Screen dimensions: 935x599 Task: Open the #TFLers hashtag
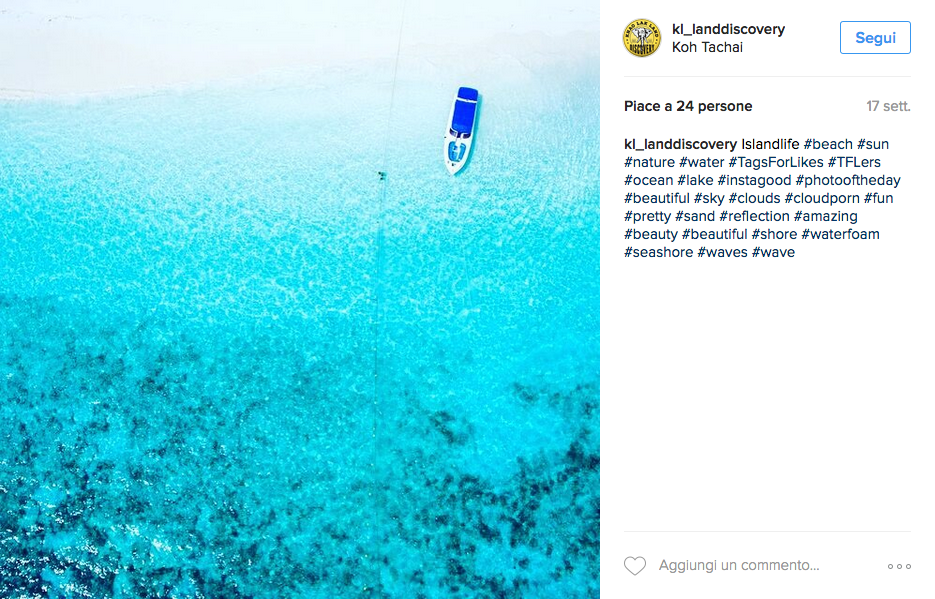coord(854,162)
